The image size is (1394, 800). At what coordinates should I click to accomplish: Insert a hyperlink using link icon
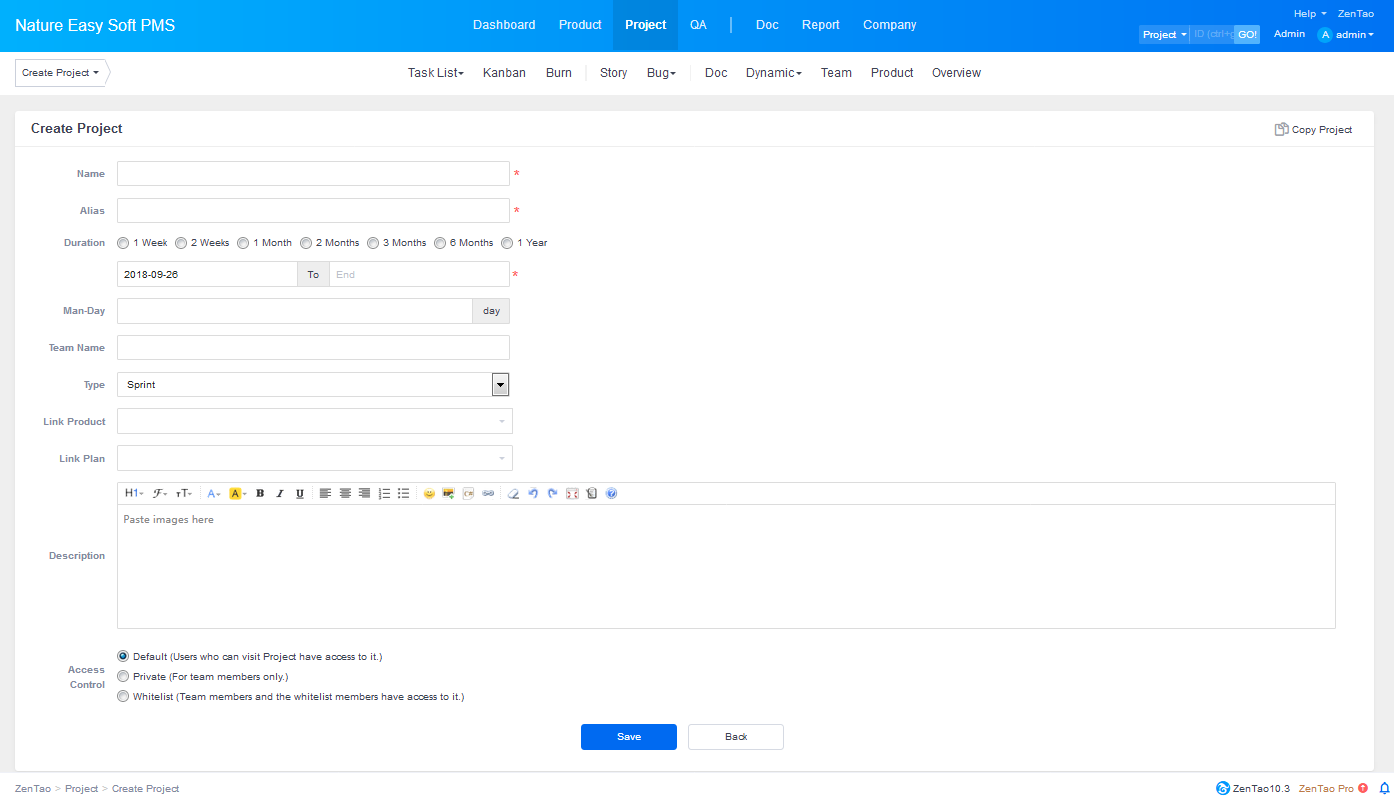tap(488, 493)
